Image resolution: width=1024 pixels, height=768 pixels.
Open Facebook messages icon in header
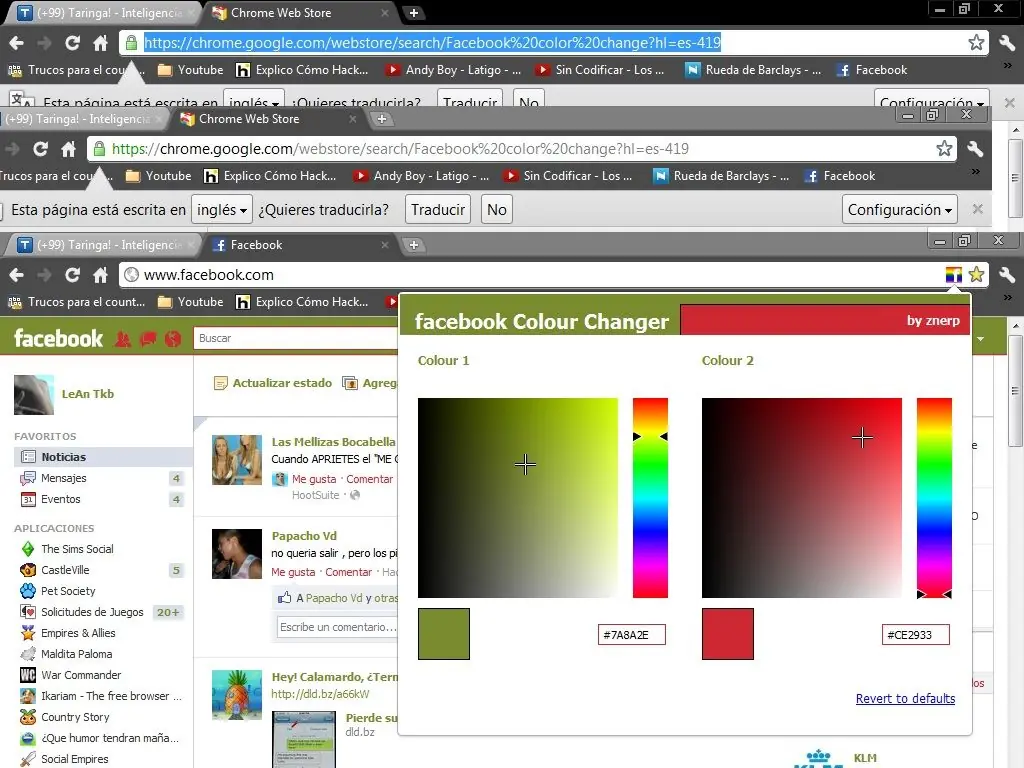[148, 339]
